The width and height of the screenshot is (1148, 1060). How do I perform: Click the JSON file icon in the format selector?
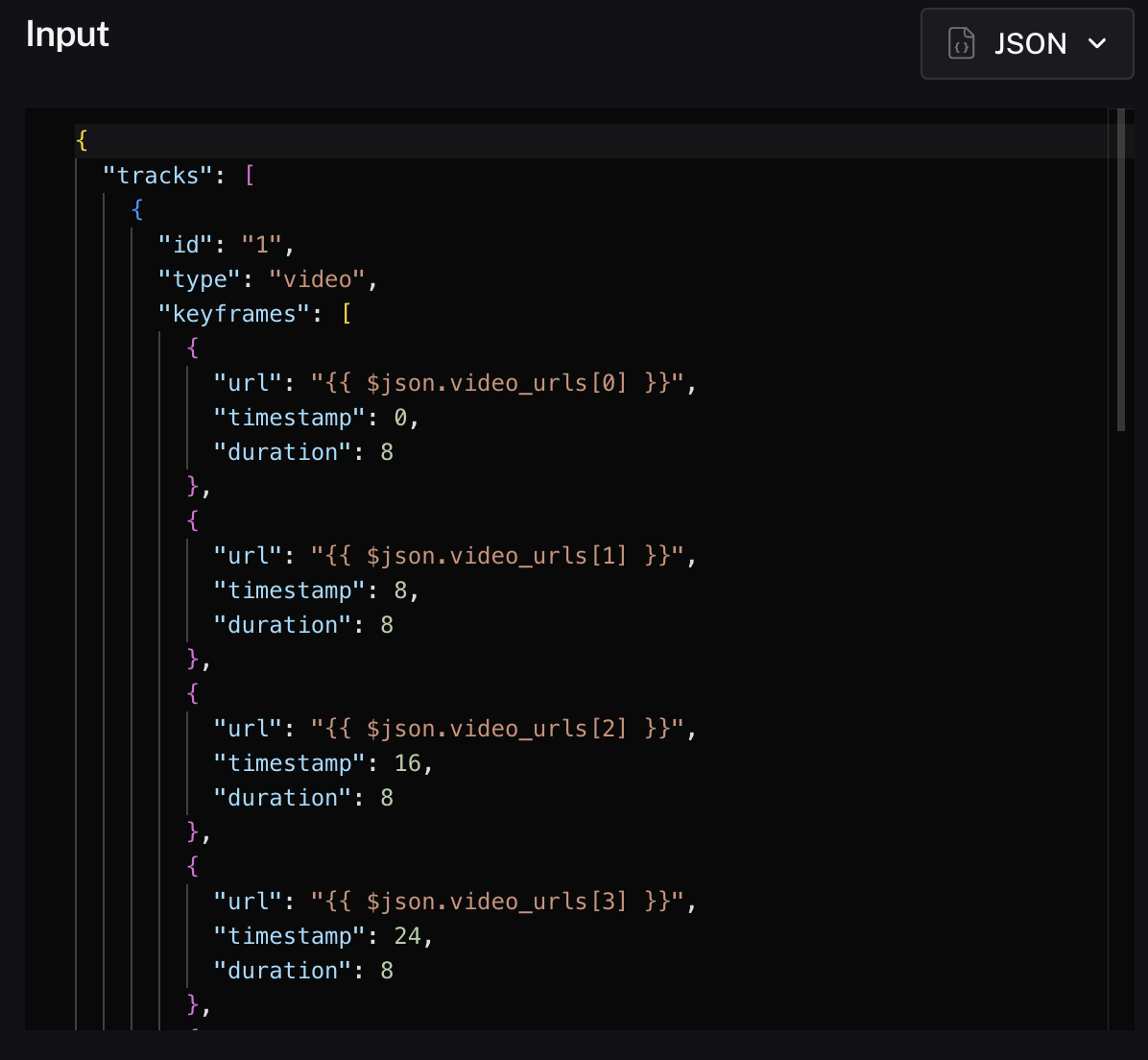point(962,43)
